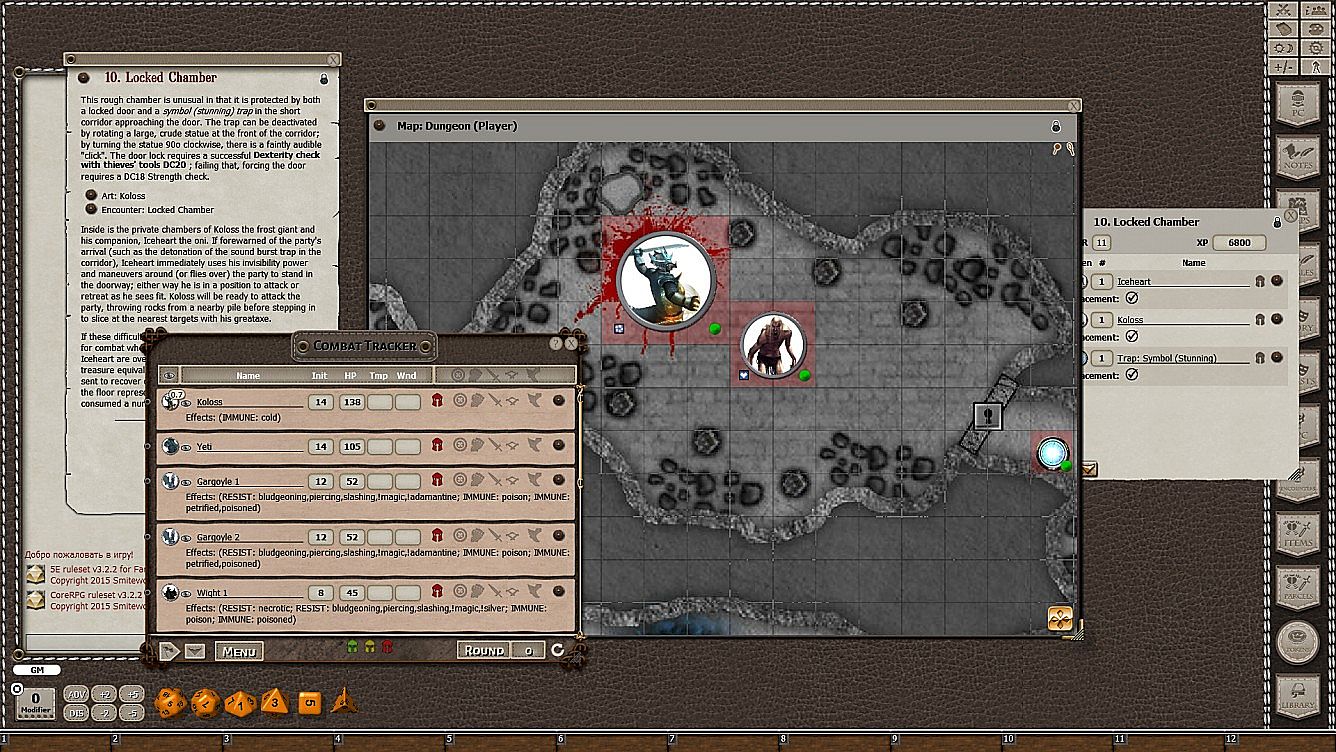Screen dimensions: 1336x752
Task: Open the Combat Tracker Menu button
Action: pyautogui.click(x=240, y=652)
